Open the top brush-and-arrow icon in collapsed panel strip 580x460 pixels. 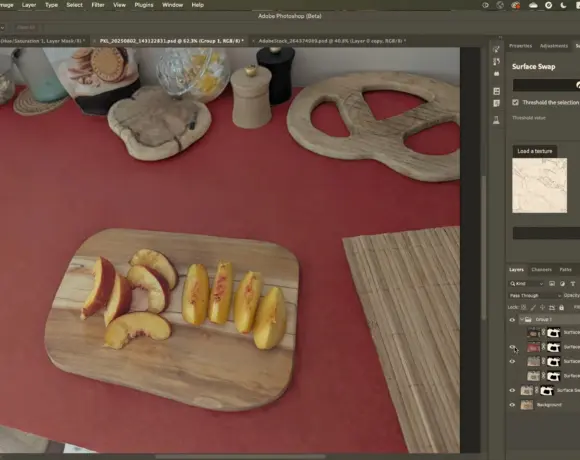point(496,49)
